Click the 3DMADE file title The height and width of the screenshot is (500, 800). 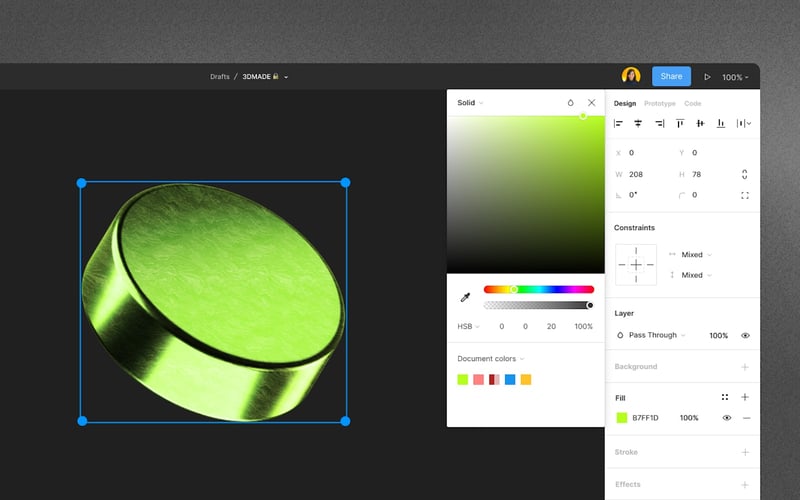click(256, 77)
